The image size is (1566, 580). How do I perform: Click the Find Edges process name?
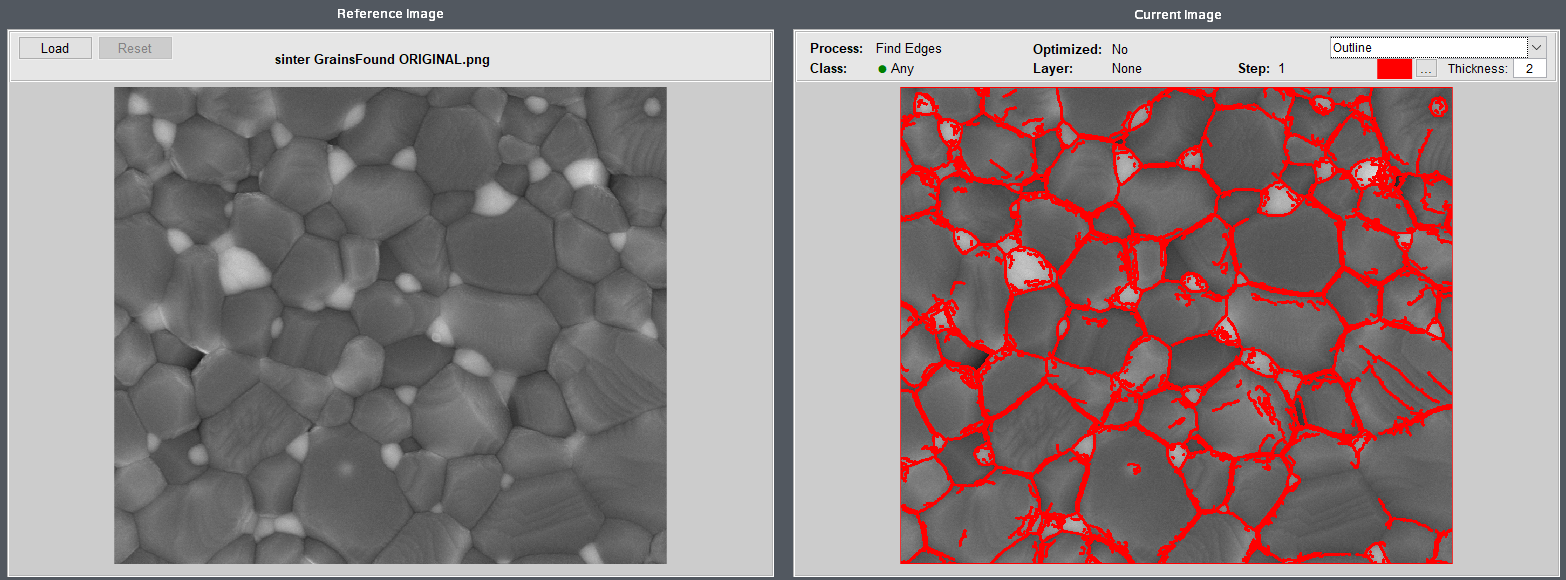pos(908,48)
